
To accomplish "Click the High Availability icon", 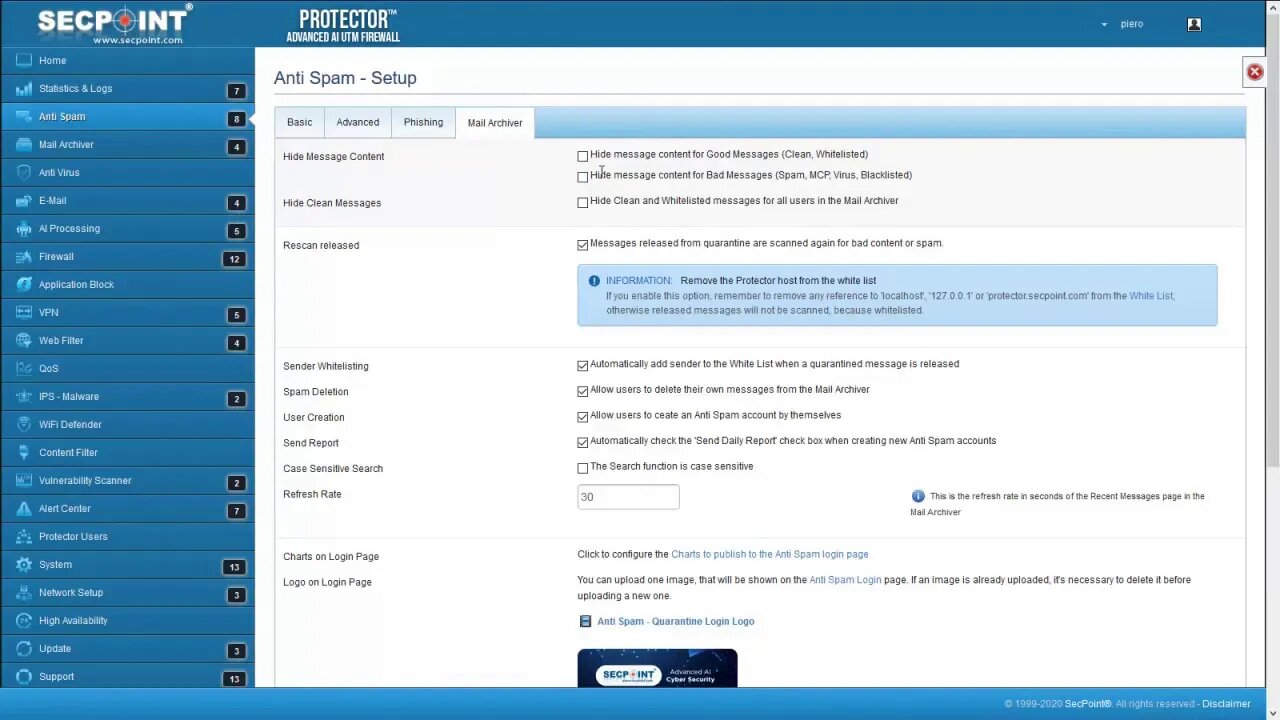I will click(x=24, y=620).
